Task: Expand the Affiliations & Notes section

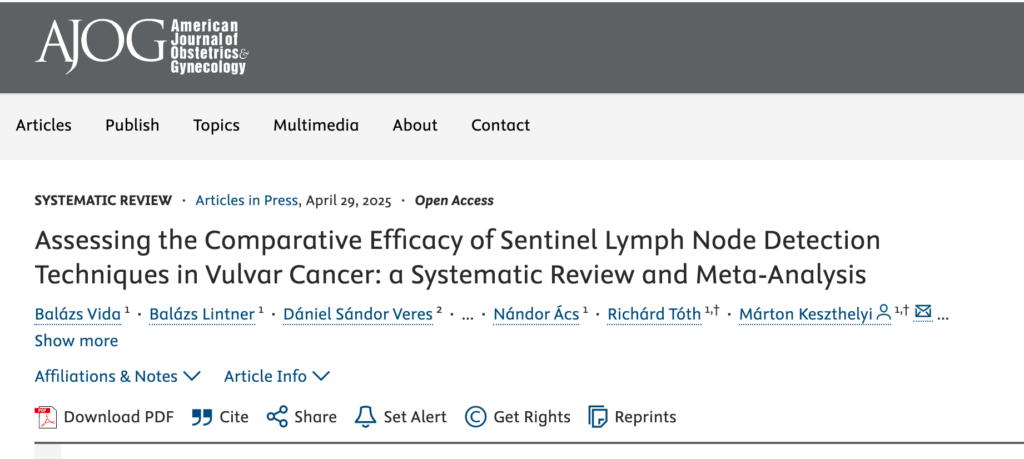Action: 117,376
